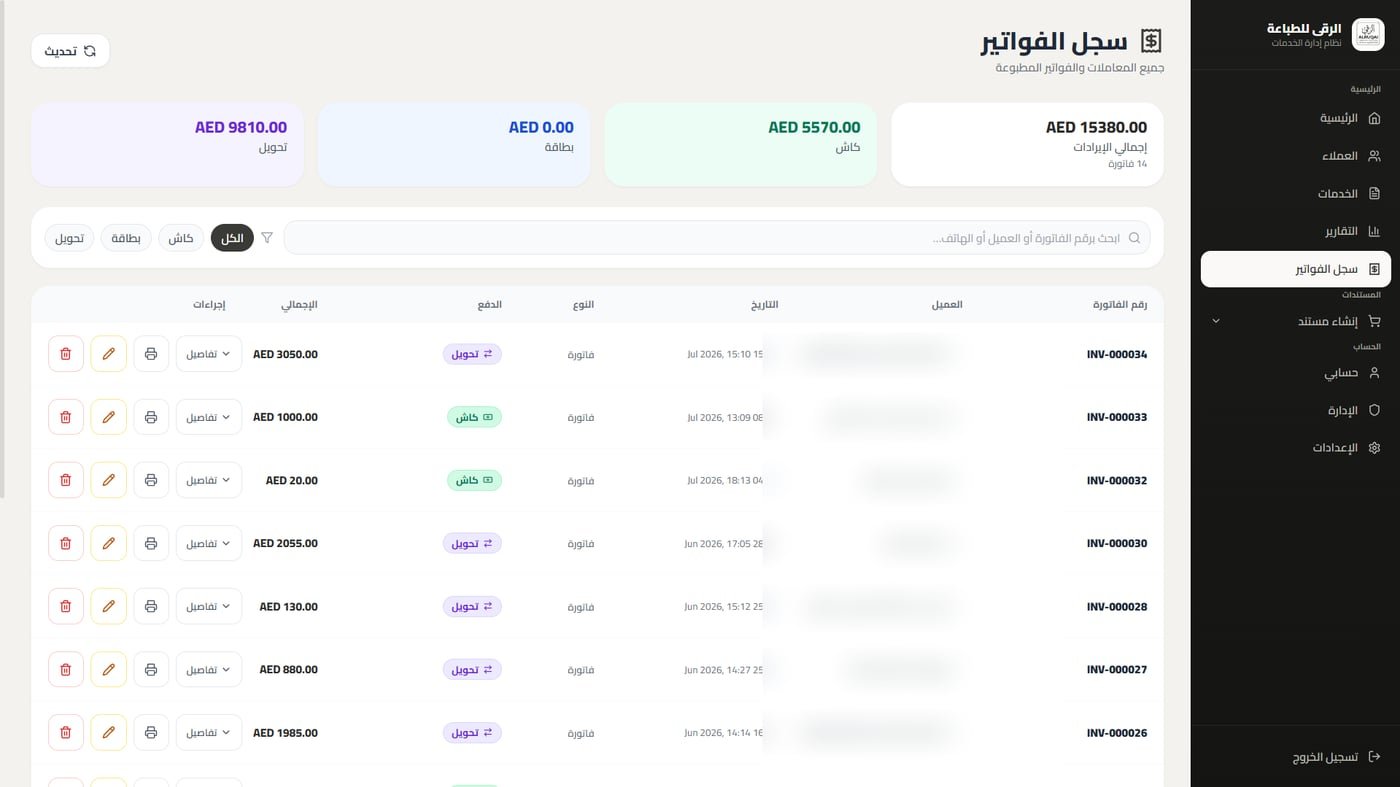The width and height of the screenshot is (1400, 787).
Task: Open حسابي account page
Action: click(x=1295, y=372)
